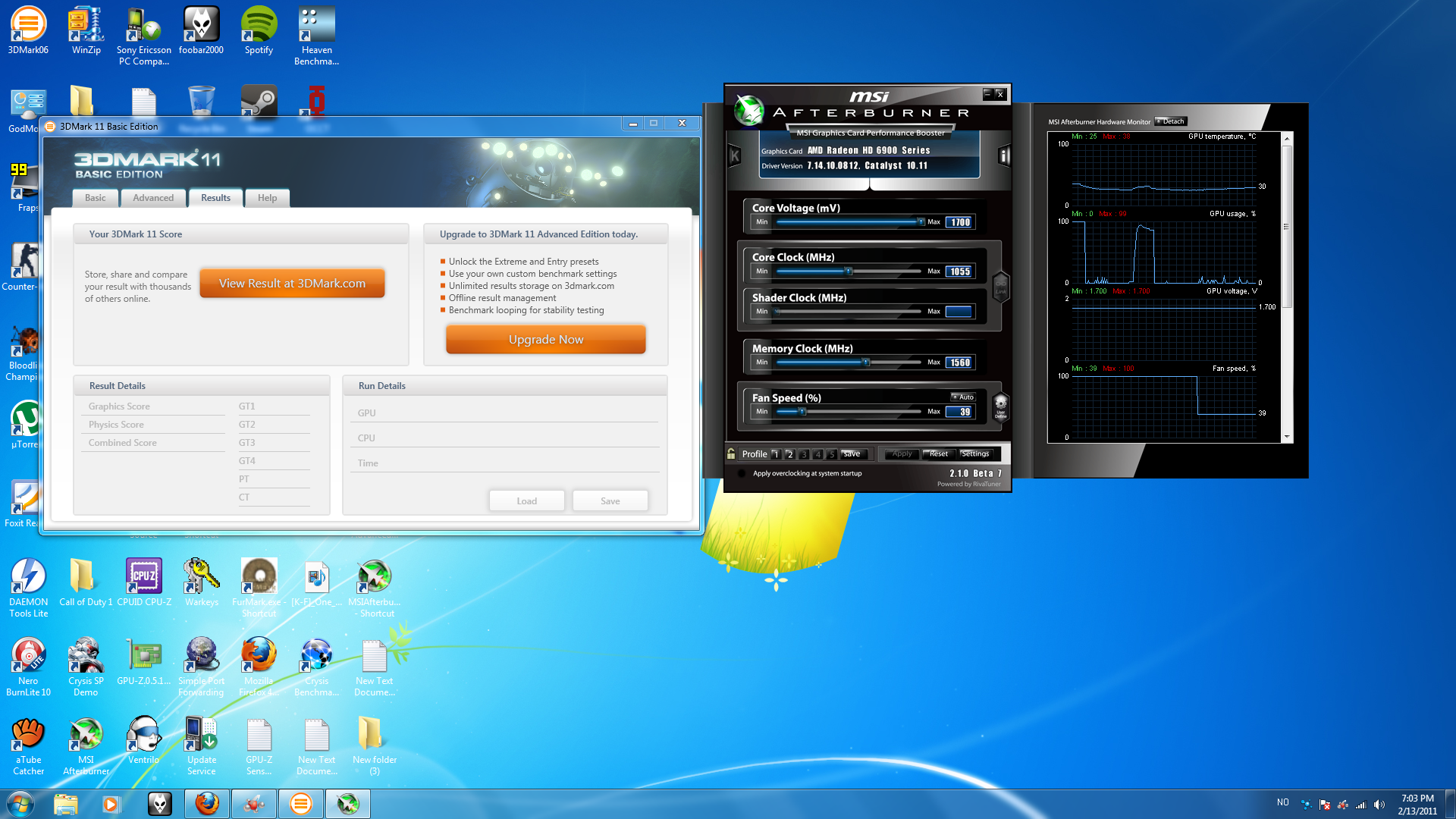Select Afterburner profile slot 3

804,454
